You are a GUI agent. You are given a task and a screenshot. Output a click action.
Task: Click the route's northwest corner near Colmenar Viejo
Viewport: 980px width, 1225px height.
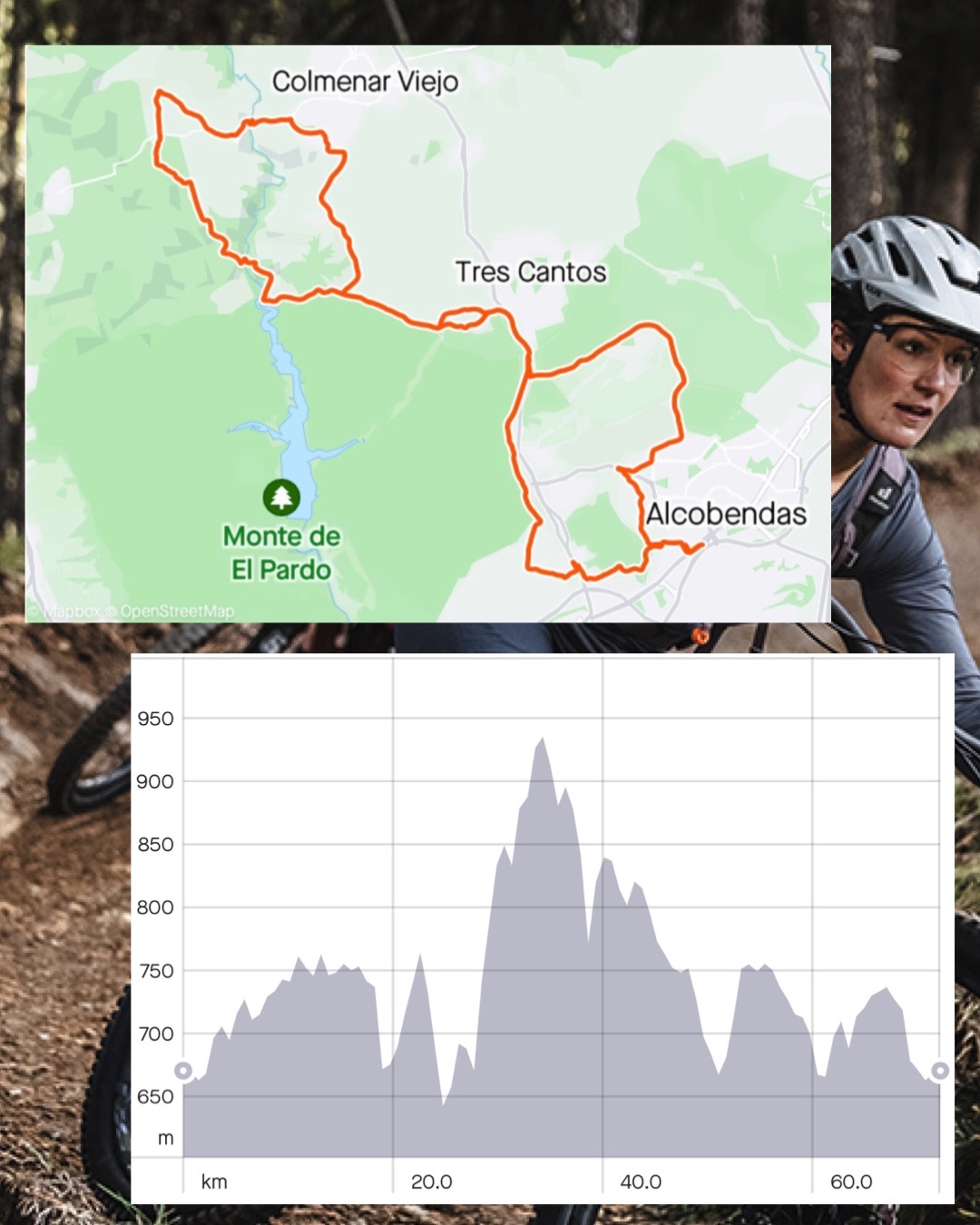click(x=160, y=93)
